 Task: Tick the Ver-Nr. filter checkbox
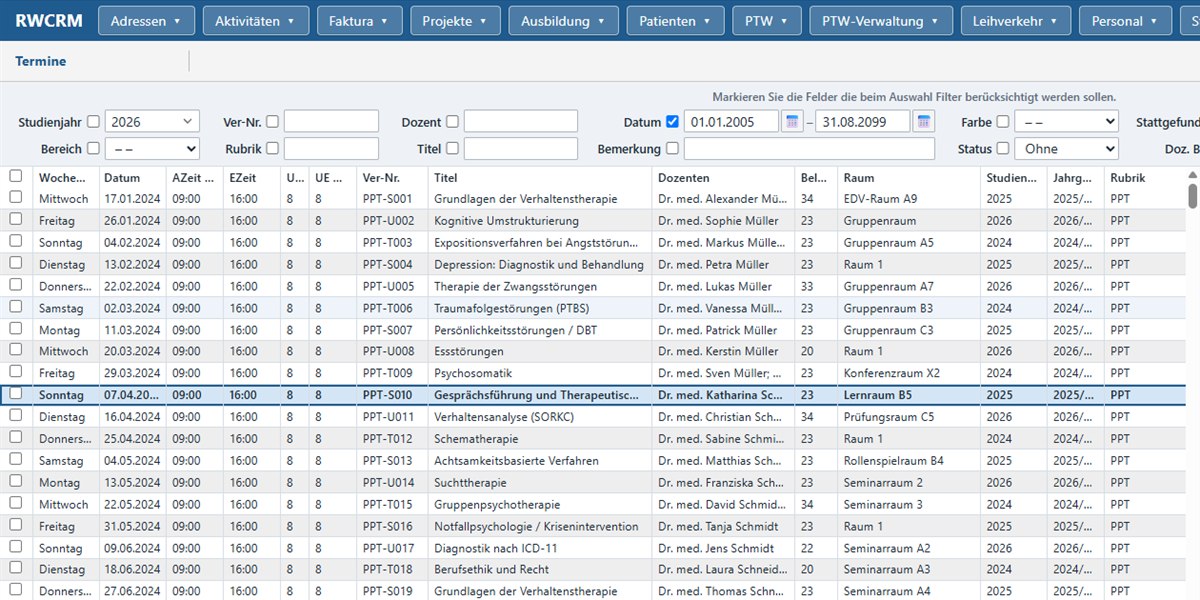pyautogui.click(x=272, y=122)
